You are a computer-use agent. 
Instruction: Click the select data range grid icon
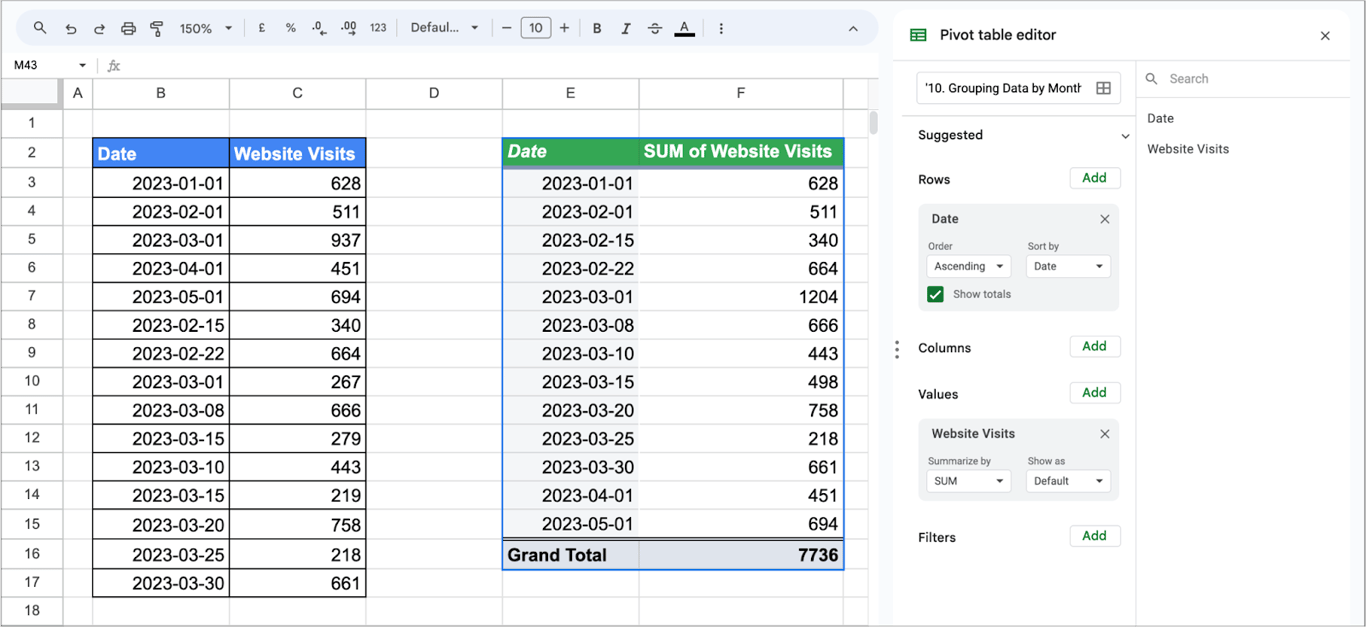(1103, 88)
